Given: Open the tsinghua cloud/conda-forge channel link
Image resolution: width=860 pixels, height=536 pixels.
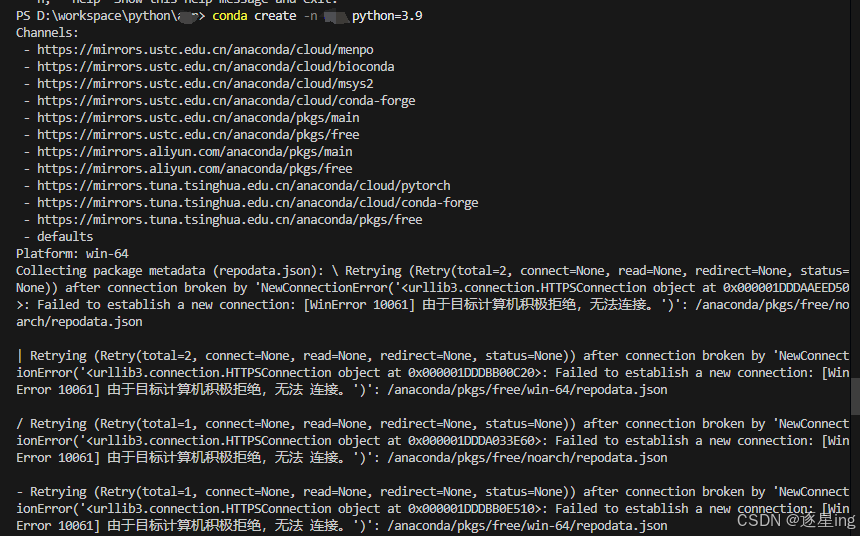Looking at the screenshot, I should pos(258,203).
